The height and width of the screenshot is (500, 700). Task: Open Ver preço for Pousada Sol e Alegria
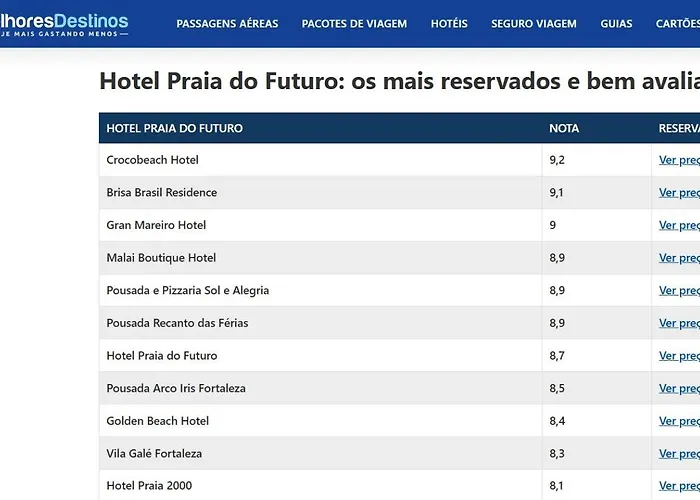[679, 291]
